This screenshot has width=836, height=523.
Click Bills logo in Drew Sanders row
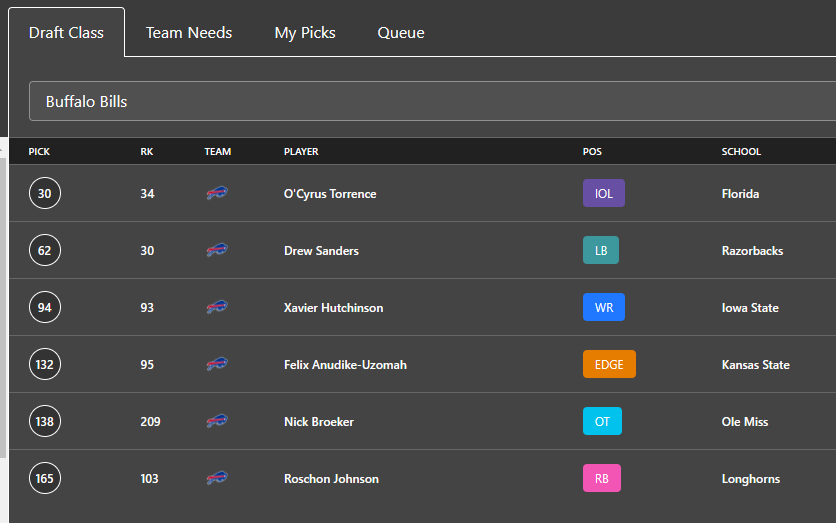[x=217, y=250]
